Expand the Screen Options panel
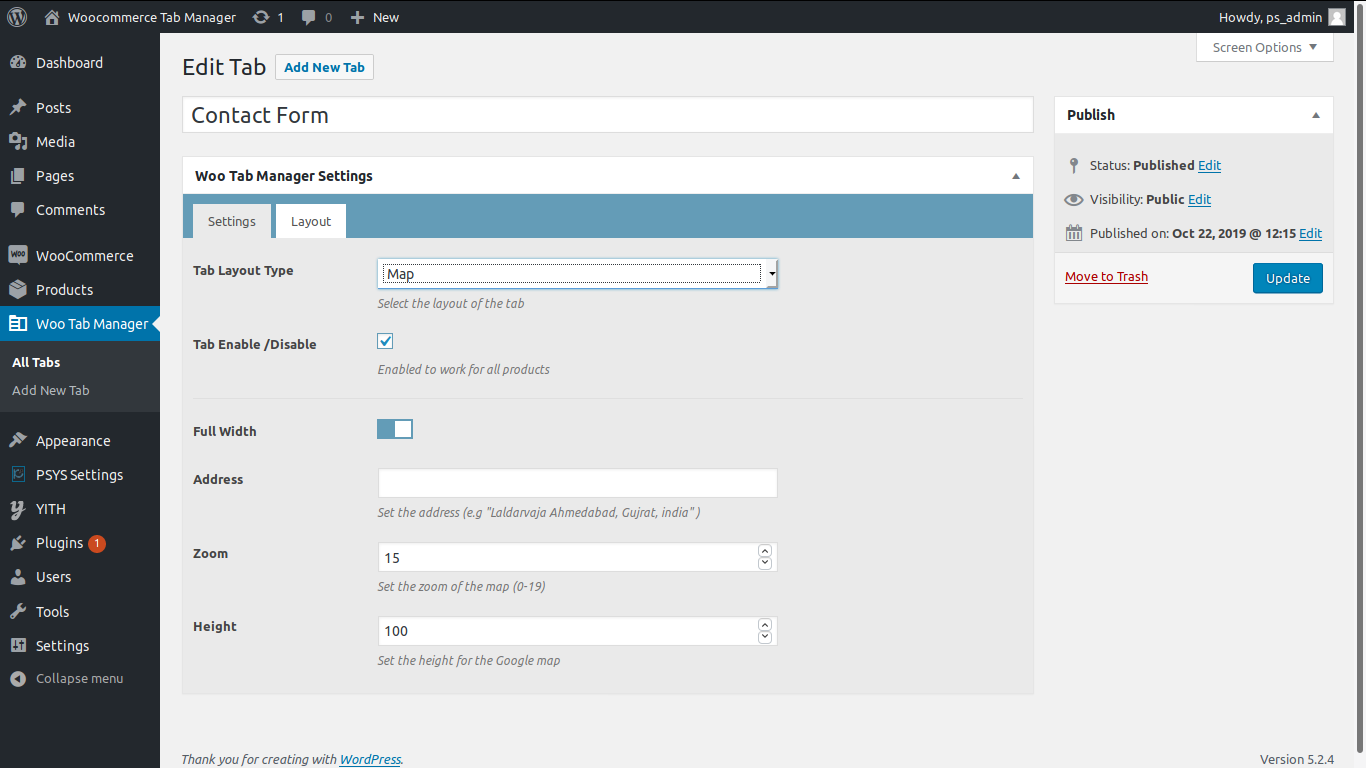This screenshot has height=768, width=1366. click(1264, 47)
